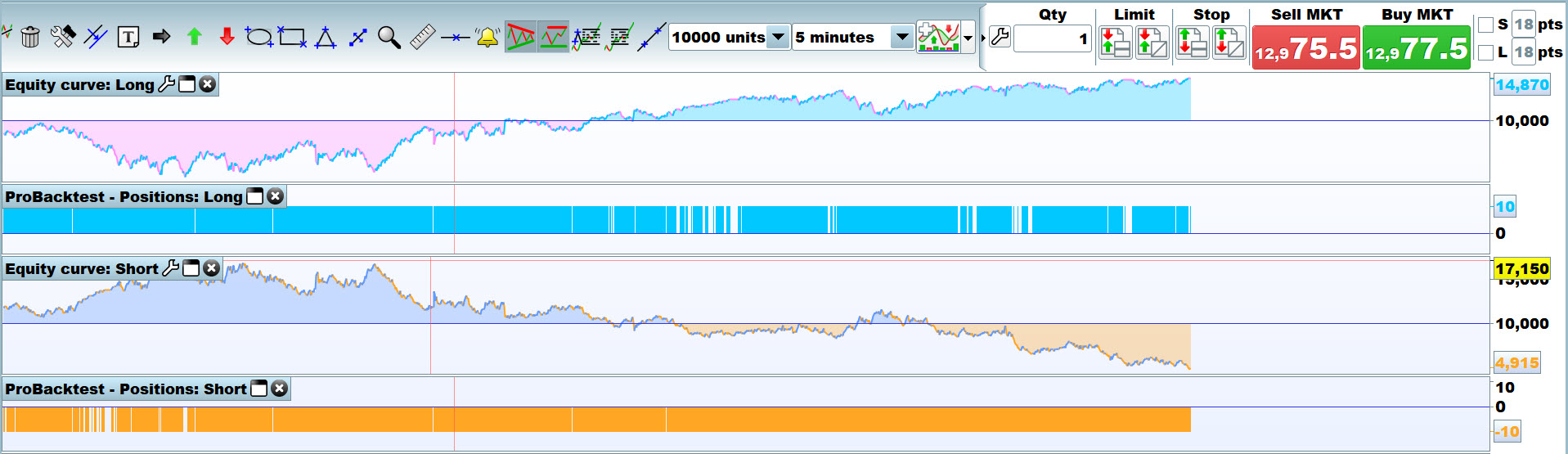Open the Equity curve: Long wrench settings
Screen dimensions: 1568x454
[x=166, y=84]
